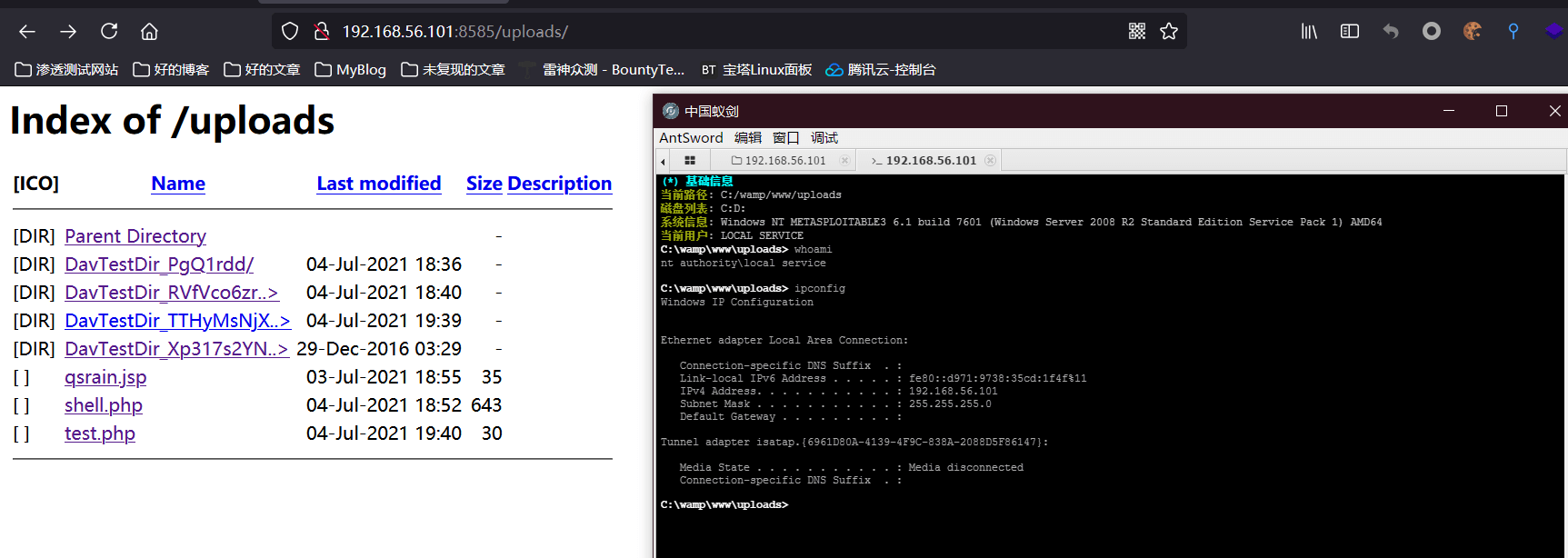Open DavTestDir_PgQ1rdd/ directory
The height and width of the screenshot is (558, 1568).
click(159, 264)
